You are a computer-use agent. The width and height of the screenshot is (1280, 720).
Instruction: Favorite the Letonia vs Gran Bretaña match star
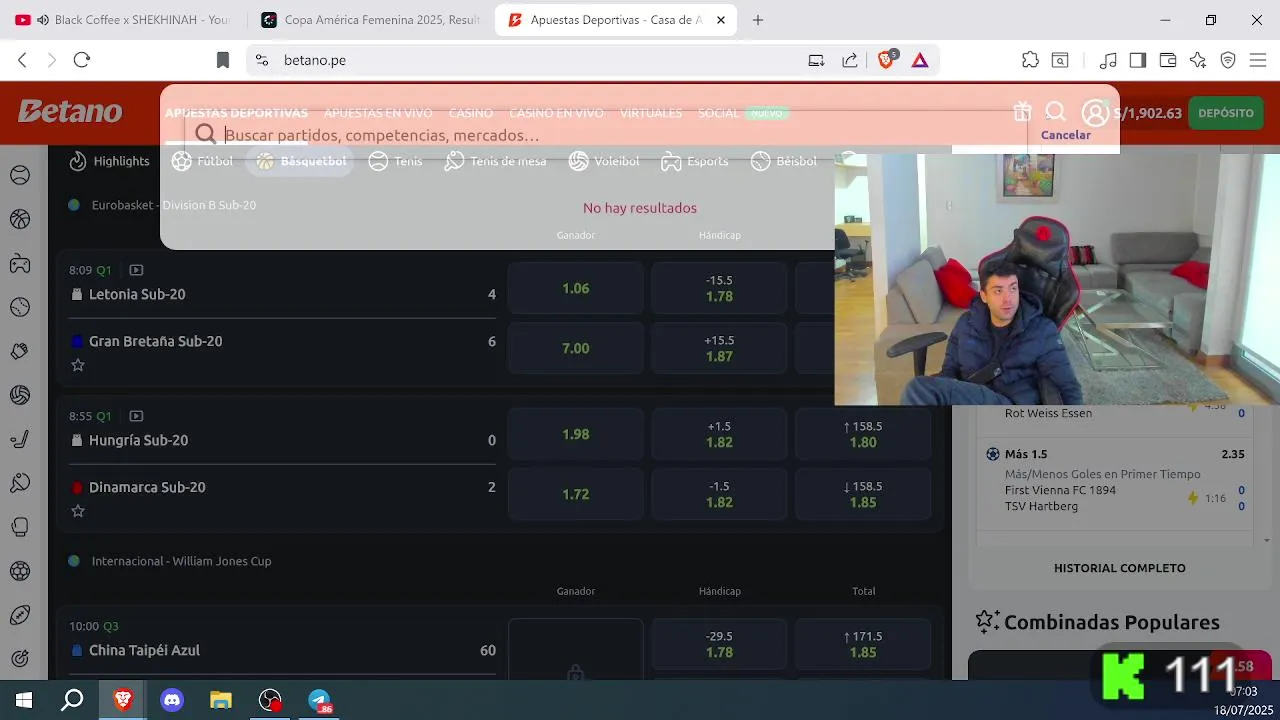point(78,365)
